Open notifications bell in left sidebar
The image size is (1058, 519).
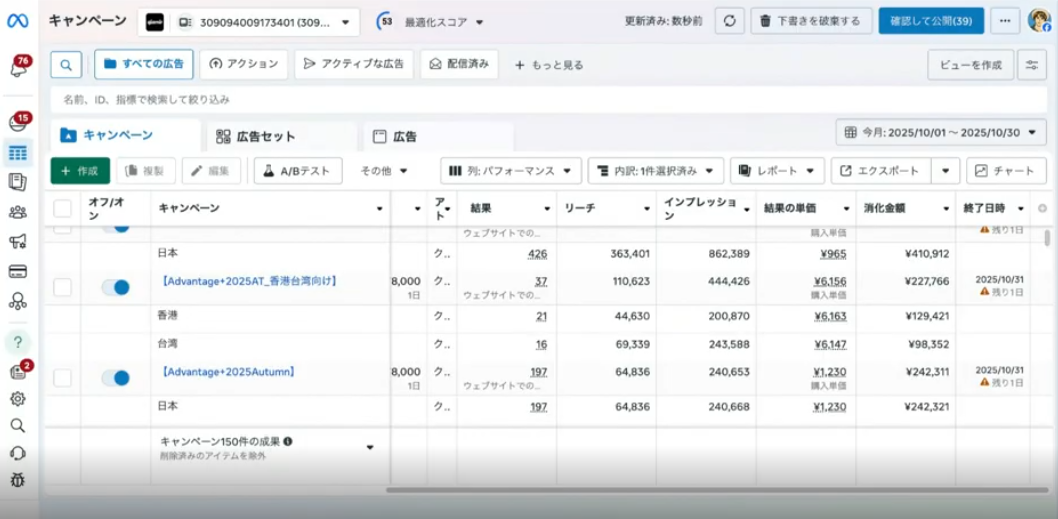(x=17, y=68)
